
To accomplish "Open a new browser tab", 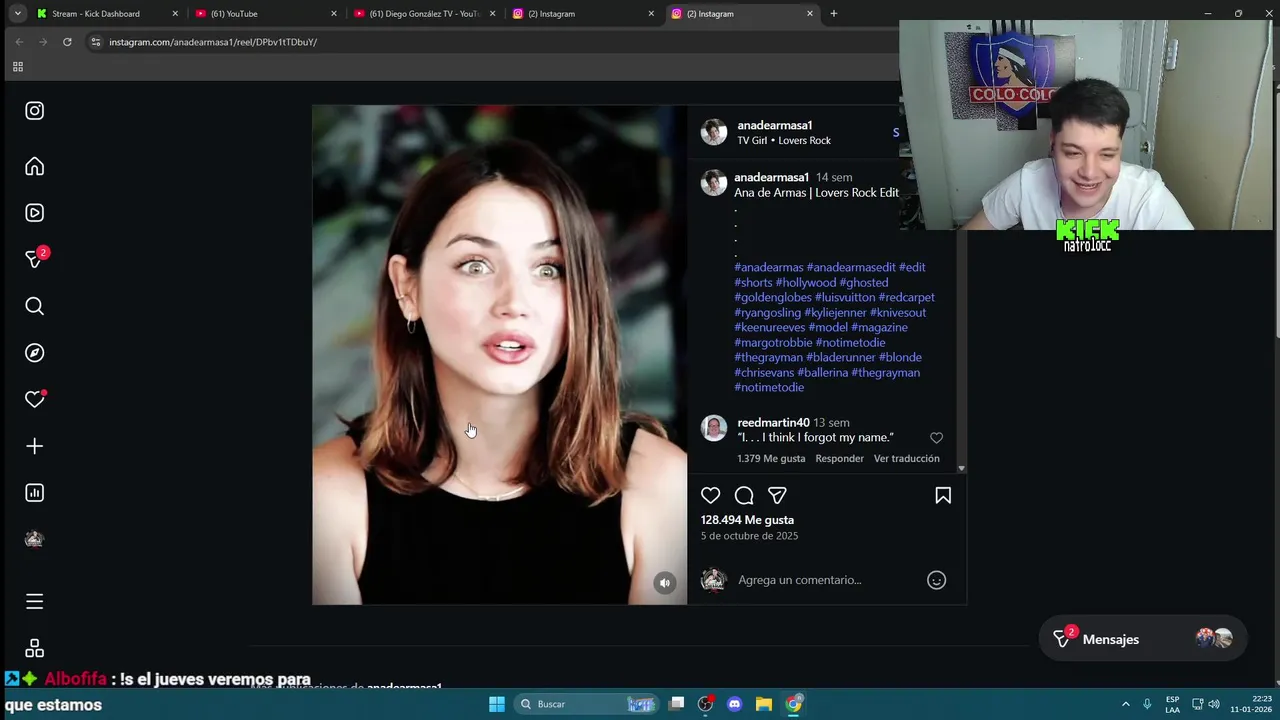I will coord(834,14).
